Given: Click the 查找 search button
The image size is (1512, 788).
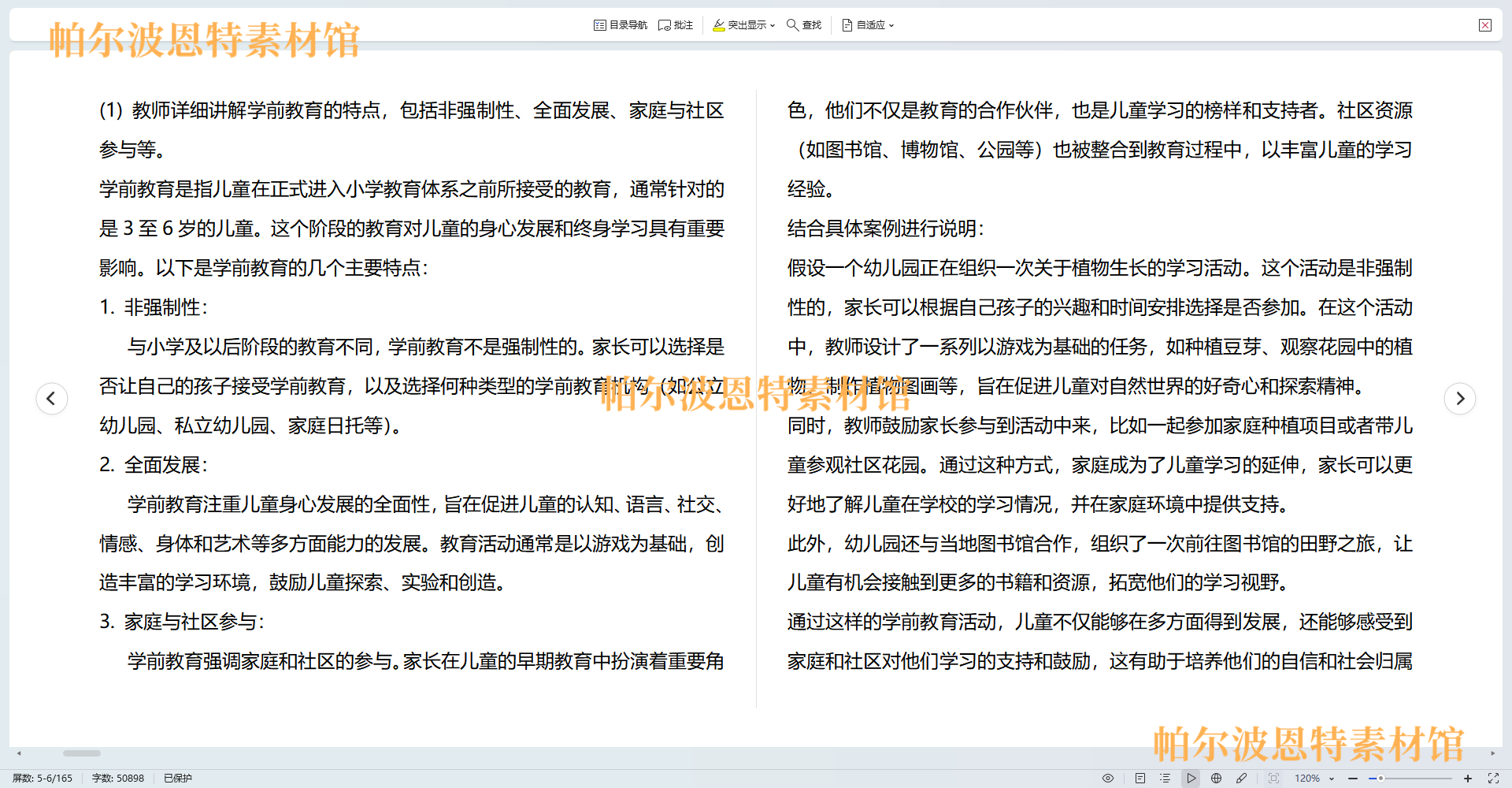Looking at the screenshot, I should [x=804, y=25].
